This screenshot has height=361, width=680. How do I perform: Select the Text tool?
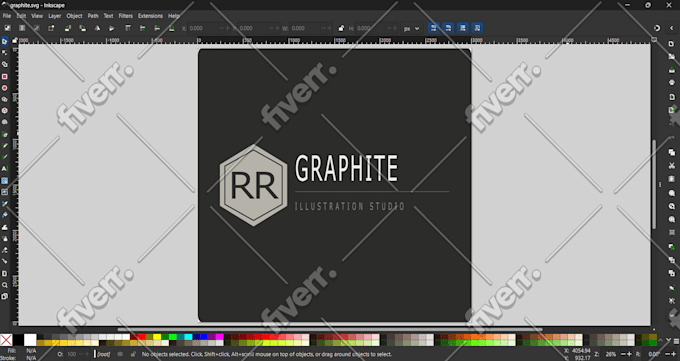pyautogui.click(x=4, y=168)
